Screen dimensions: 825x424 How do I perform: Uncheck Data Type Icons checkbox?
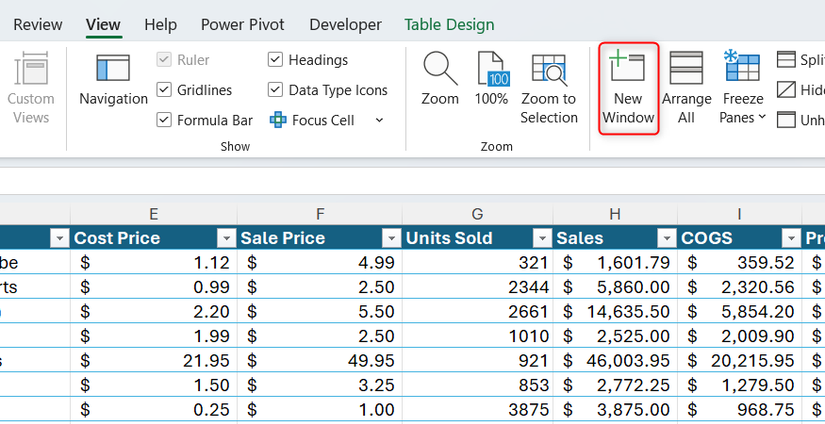[276, 90]
